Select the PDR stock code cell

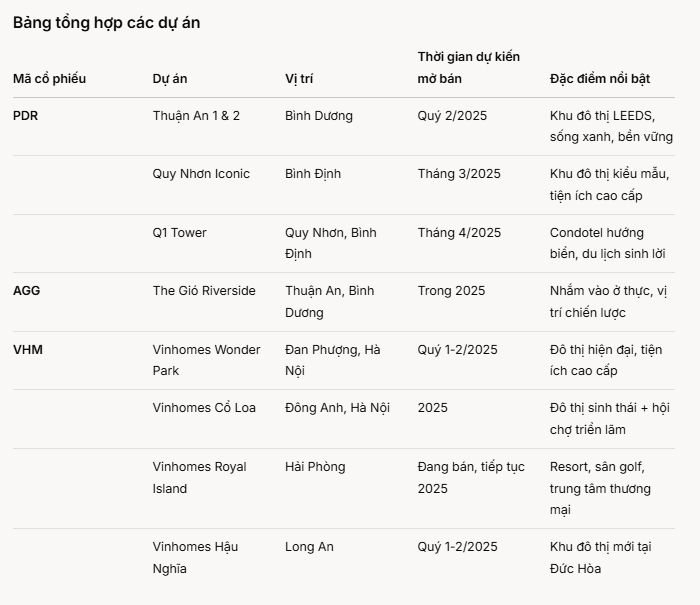[26, 116]
